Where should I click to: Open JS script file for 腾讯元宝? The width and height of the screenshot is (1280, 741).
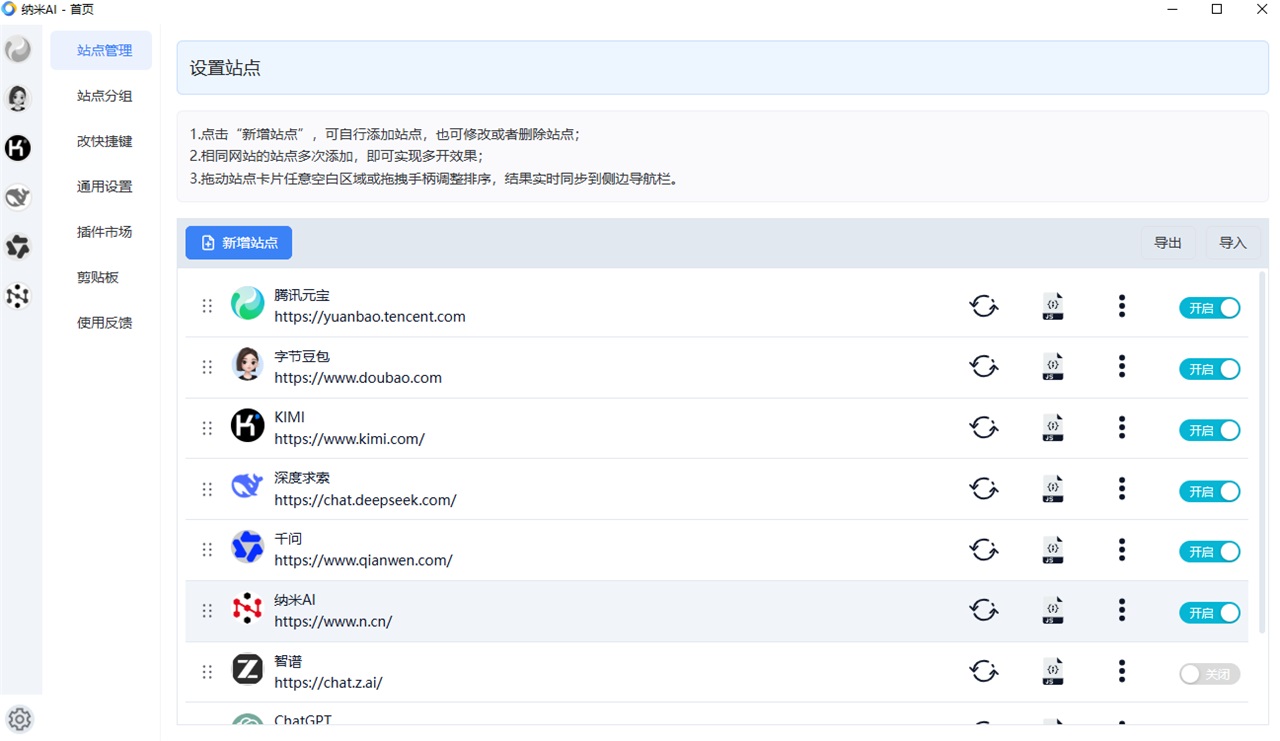(x=1053, y=307)
